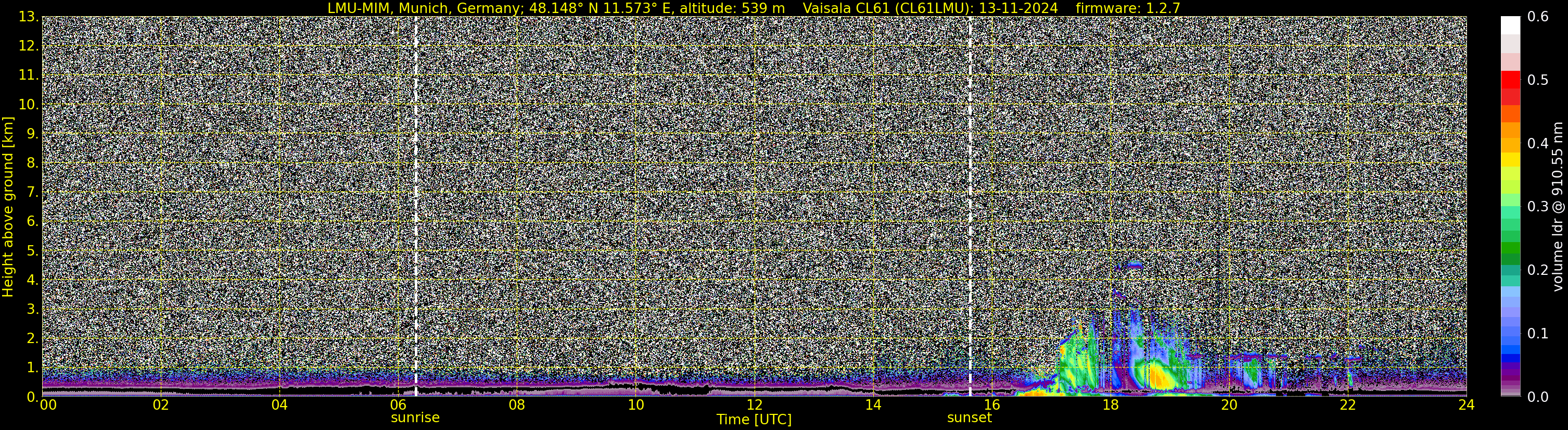The width and height of the screenshot is (1568, 430).
Task: Click the '0.0' colorbar tick label
Action: [1538, 397]
